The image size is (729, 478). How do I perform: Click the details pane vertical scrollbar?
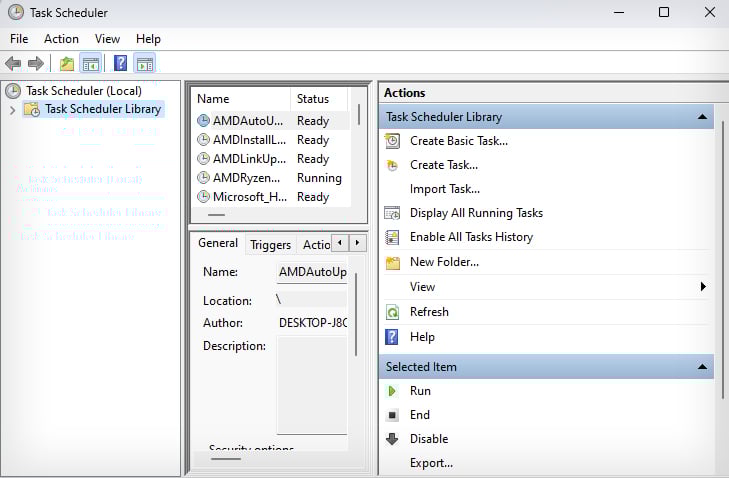pyautogui.click(x=356, y=316)
